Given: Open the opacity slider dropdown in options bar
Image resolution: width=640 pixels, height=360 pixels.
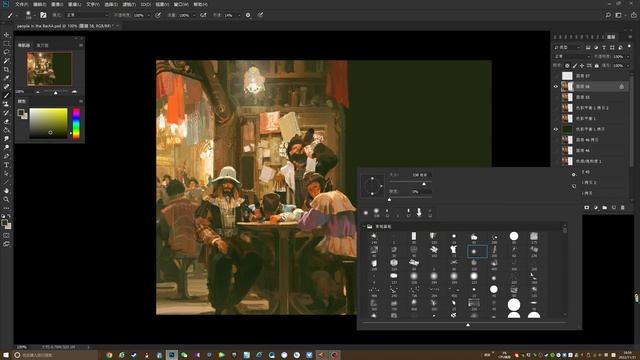Looking at the screenshot, I should (149, 15).
